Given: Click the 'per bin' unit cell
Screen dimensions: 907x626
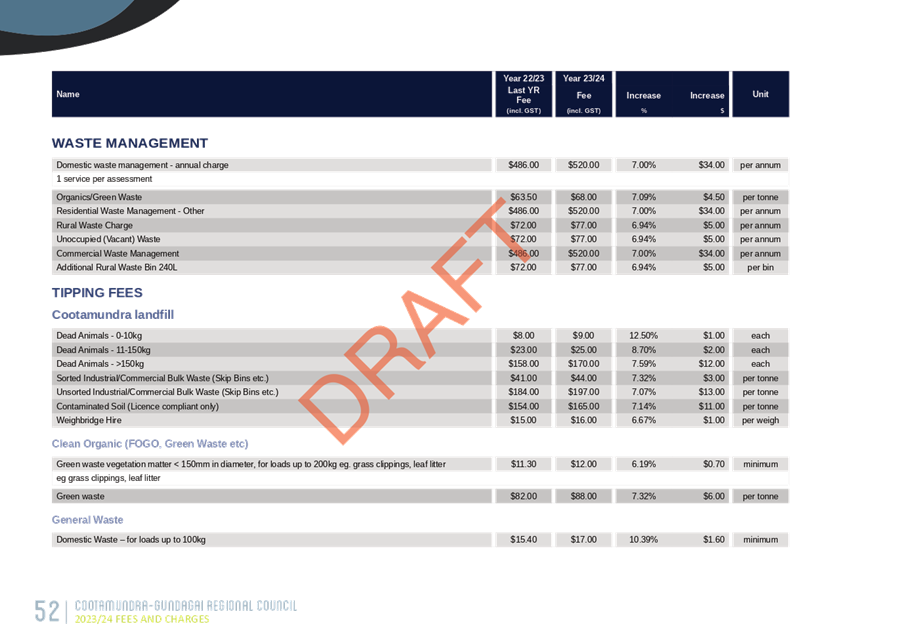Looking at the screenshot, I should click(x=761, y=267).
